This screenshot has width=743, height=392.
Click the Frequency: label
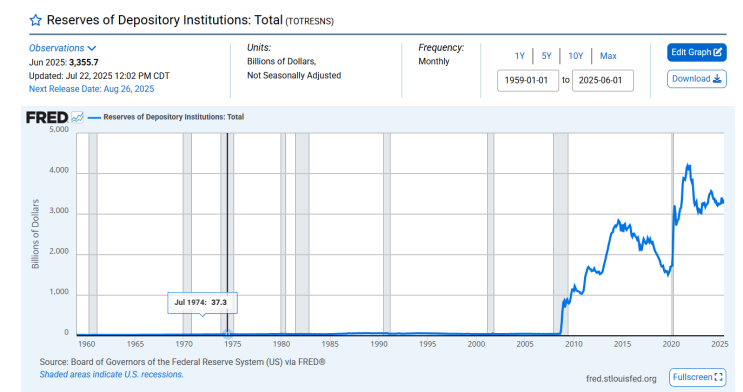point(441,48)
